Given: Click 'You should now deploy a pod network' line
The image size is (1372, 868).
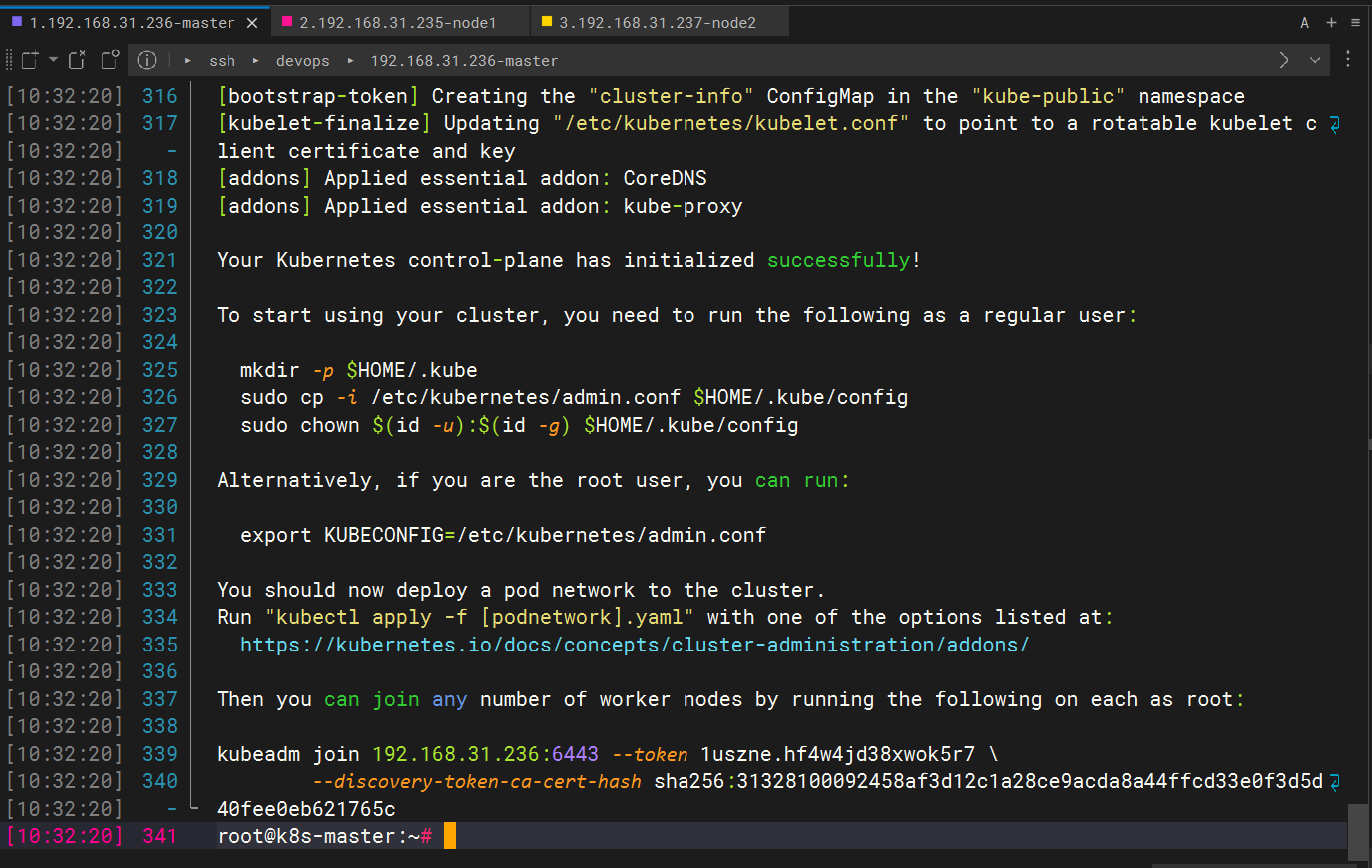Looking at the screenshot, I should [521, 590].
